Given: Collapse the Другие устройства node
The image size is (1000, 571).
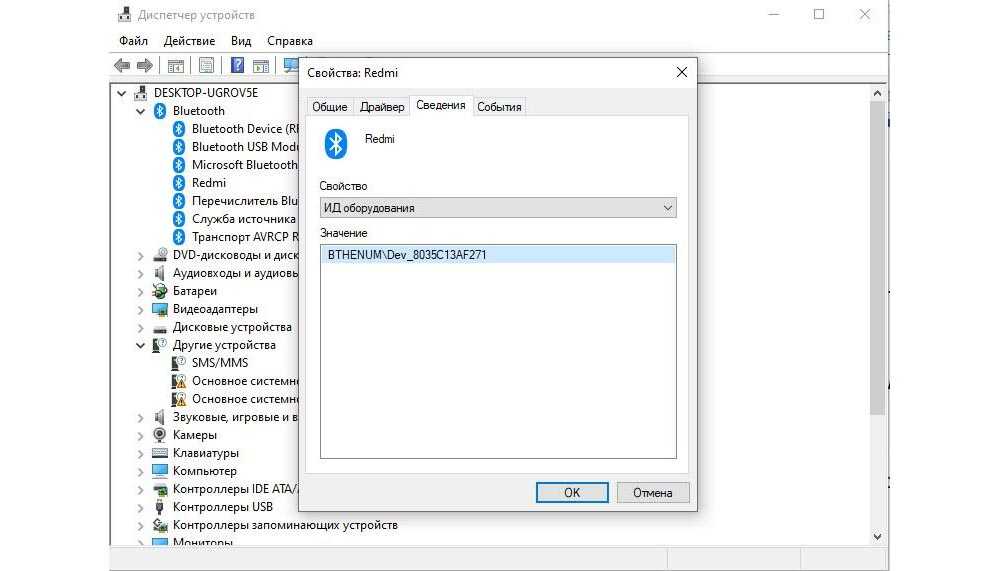Looking at the screenshot, I should point(141,345).
